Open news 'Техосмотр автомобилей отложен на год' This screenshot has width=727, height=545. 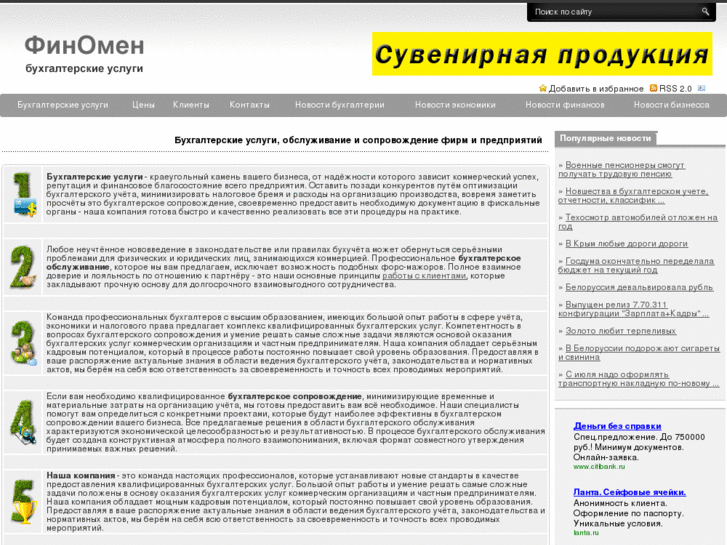pos(638,222)
